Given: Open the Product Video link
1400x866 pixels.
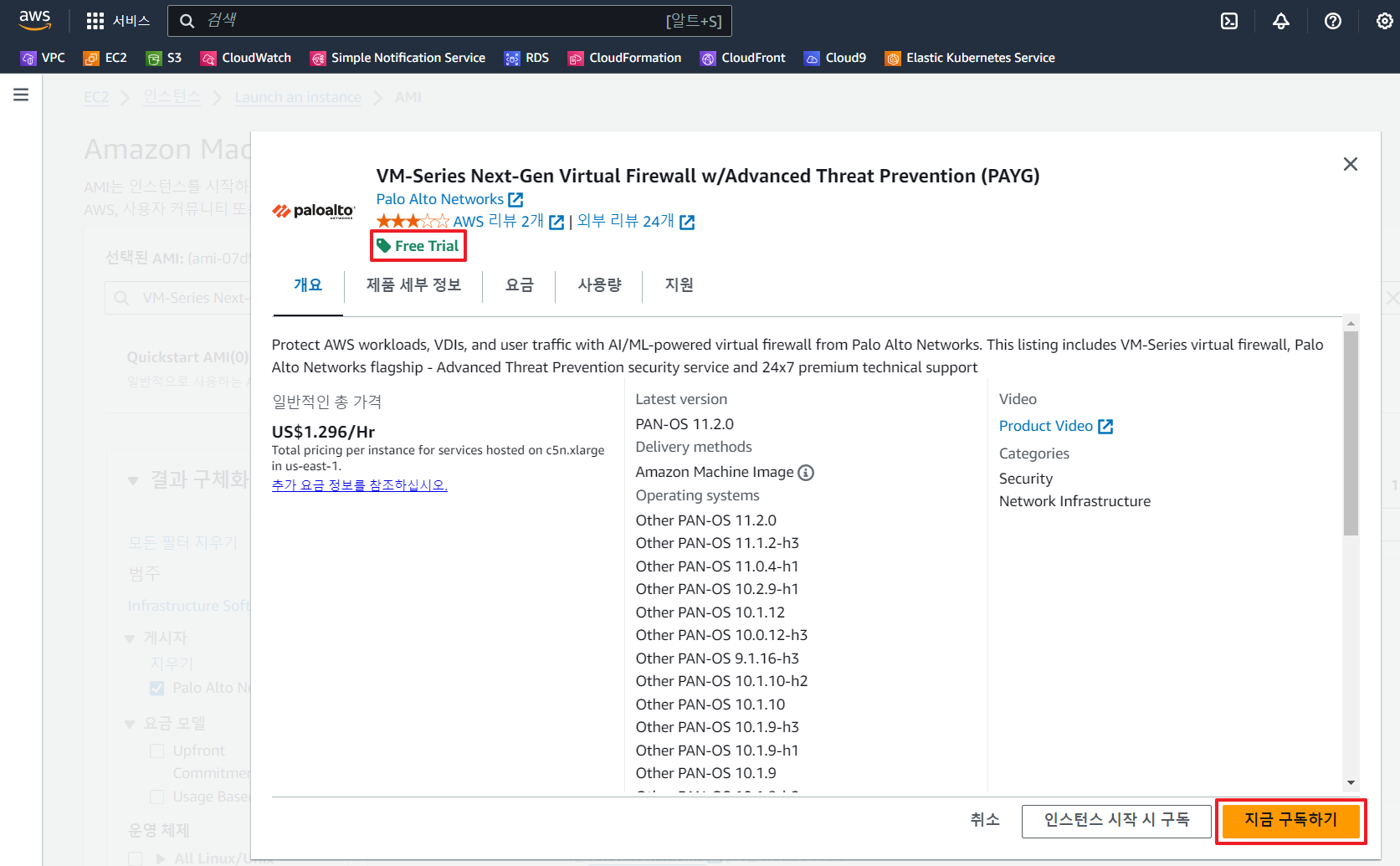Looking at the screenshot, I should (x=1055, y=426).
